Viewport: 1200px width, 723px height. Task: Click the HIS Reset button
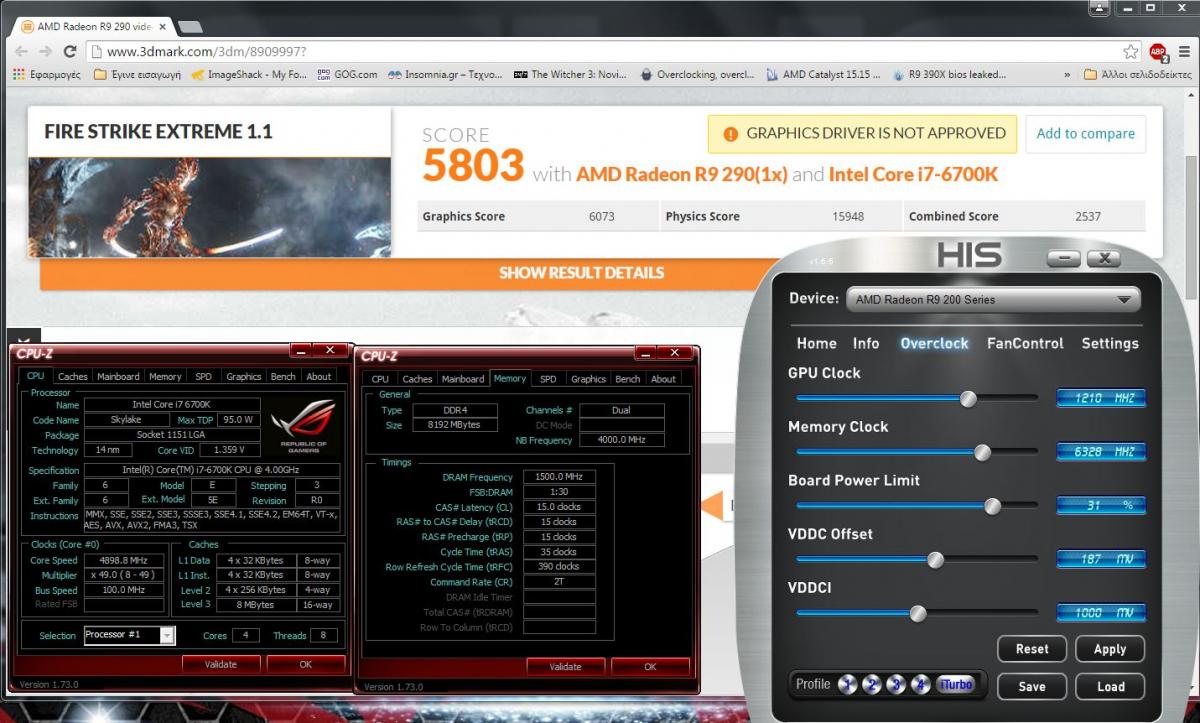(1032, 649)
